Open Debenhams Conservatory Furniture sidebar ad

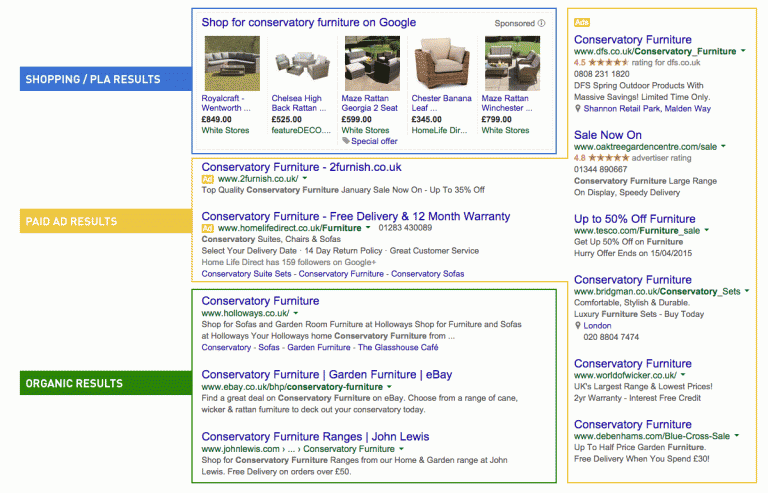point(633,424)
